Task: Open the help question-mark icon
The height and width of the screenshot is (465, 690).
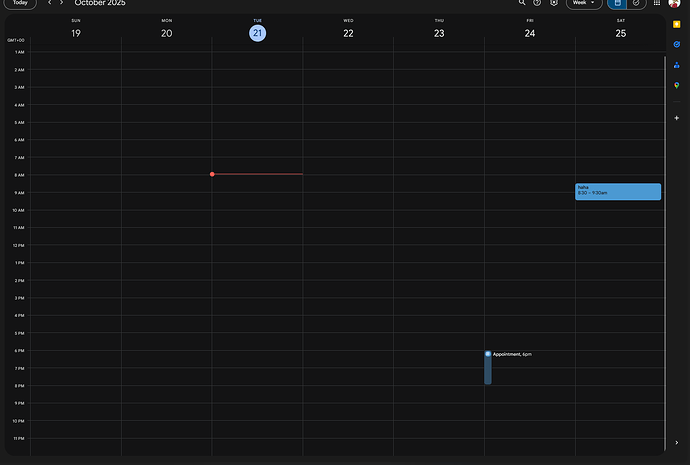Action: tap(537, 3)
